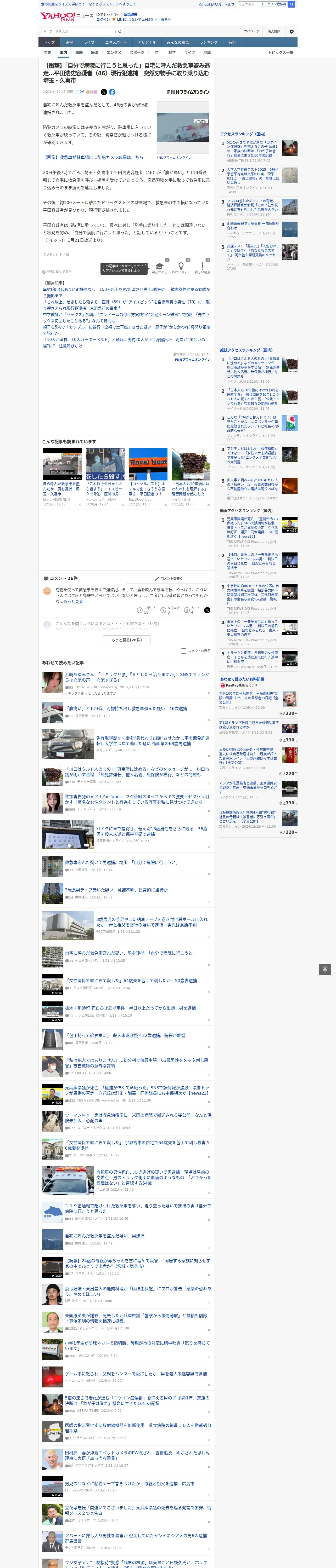Open マイページ link
336x1568 pixels.
[252, 31]
